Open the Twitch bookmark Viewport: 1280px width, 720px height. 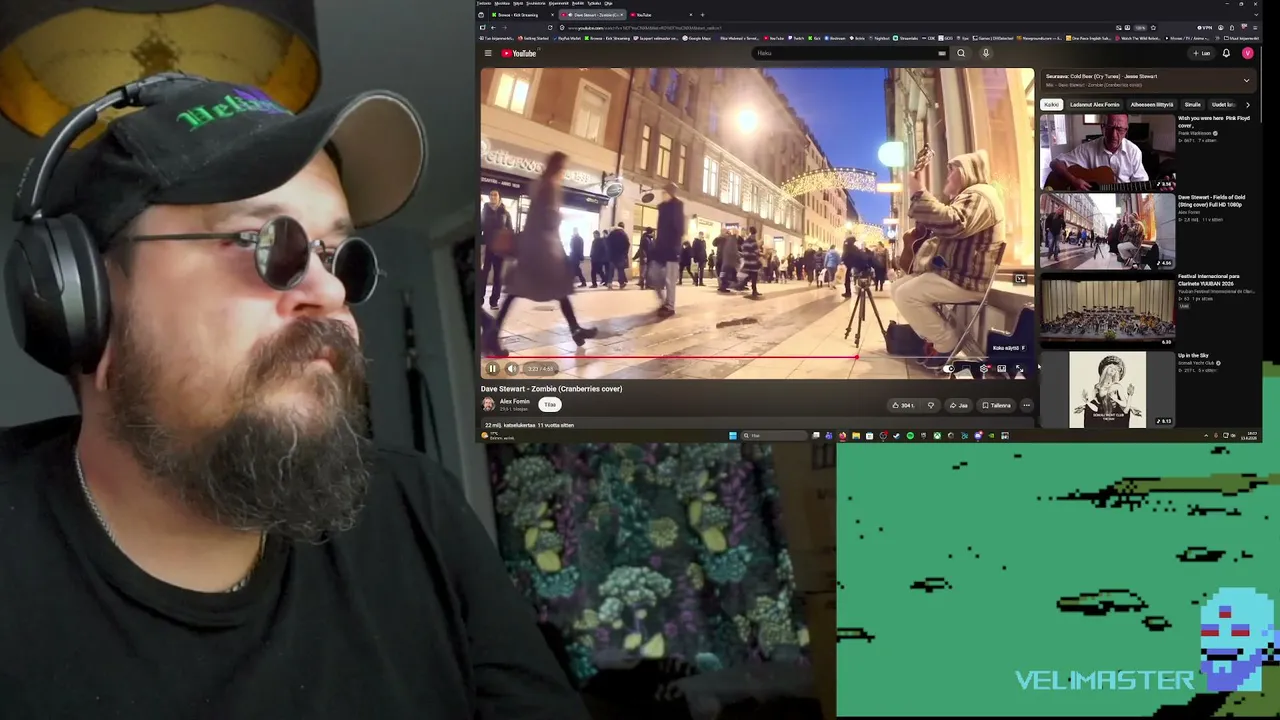[x=795, y=38]
